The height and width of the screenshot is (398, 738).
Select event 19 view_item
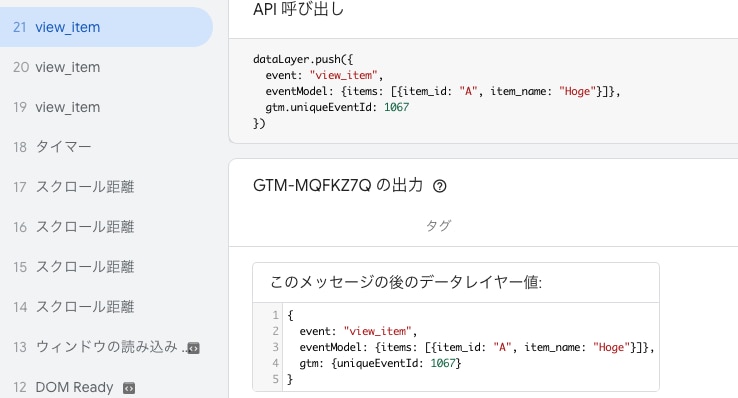point(105,107)
